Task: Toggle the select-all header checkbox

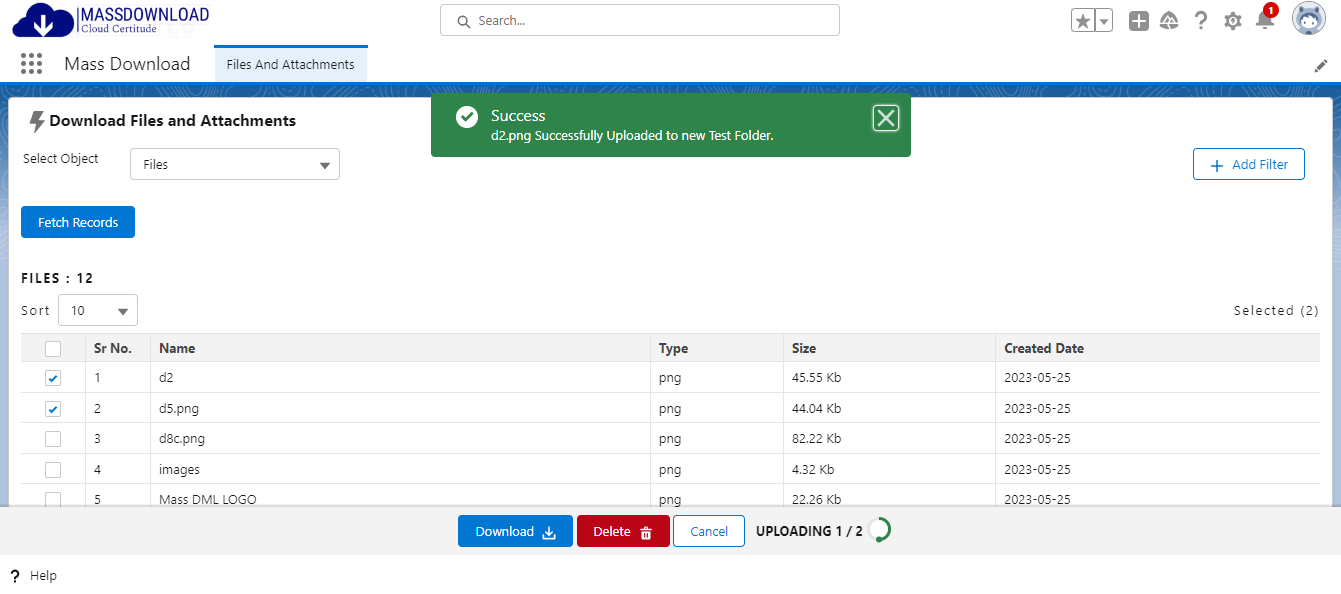Action: coord(53,349)
